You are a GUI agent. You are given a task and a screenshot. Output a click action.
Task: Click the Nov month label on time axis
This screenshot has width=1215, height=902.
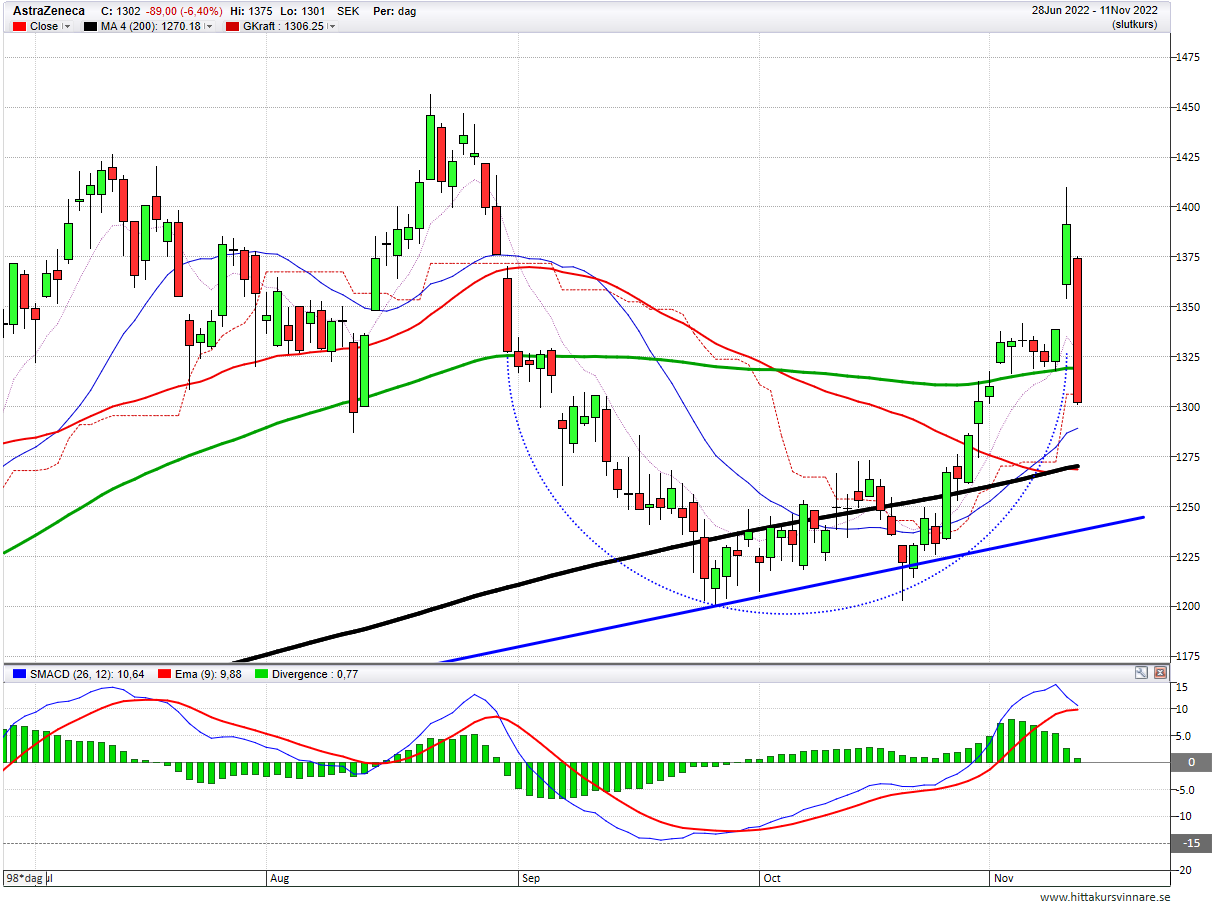(1003, 878)
